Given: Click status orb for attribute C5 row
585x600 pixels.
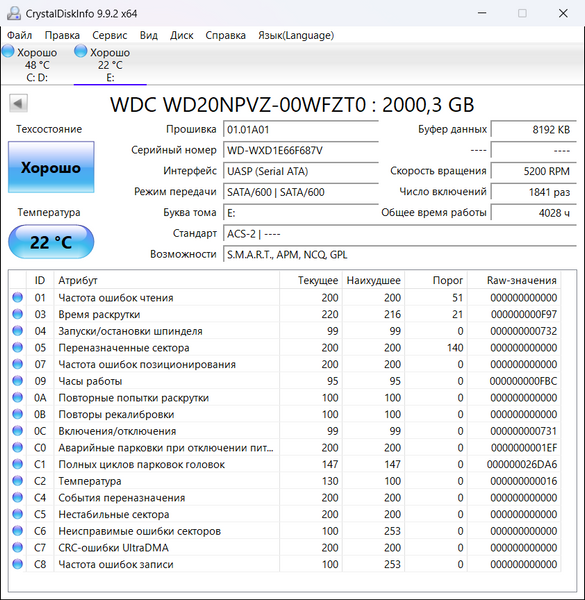Looking at the screenshot, I should tap(18, 514).
